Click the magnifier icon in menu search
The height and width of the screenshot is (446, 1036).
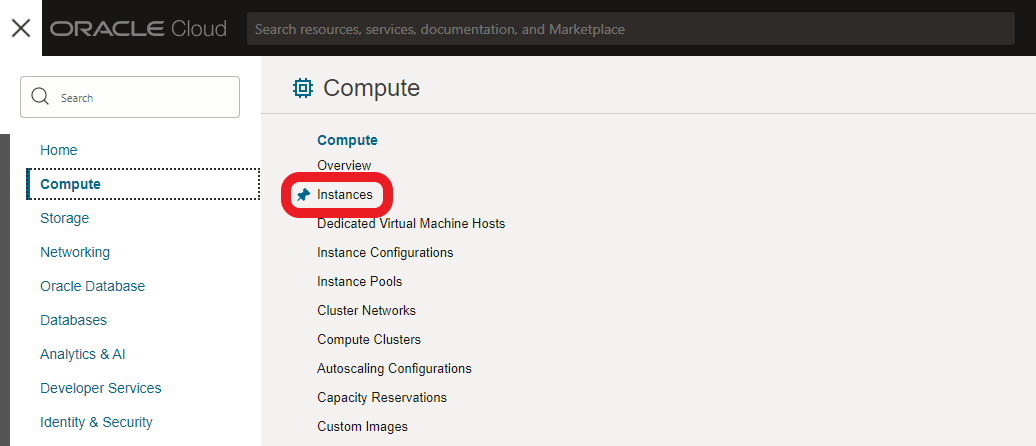(x=40, y=97)
